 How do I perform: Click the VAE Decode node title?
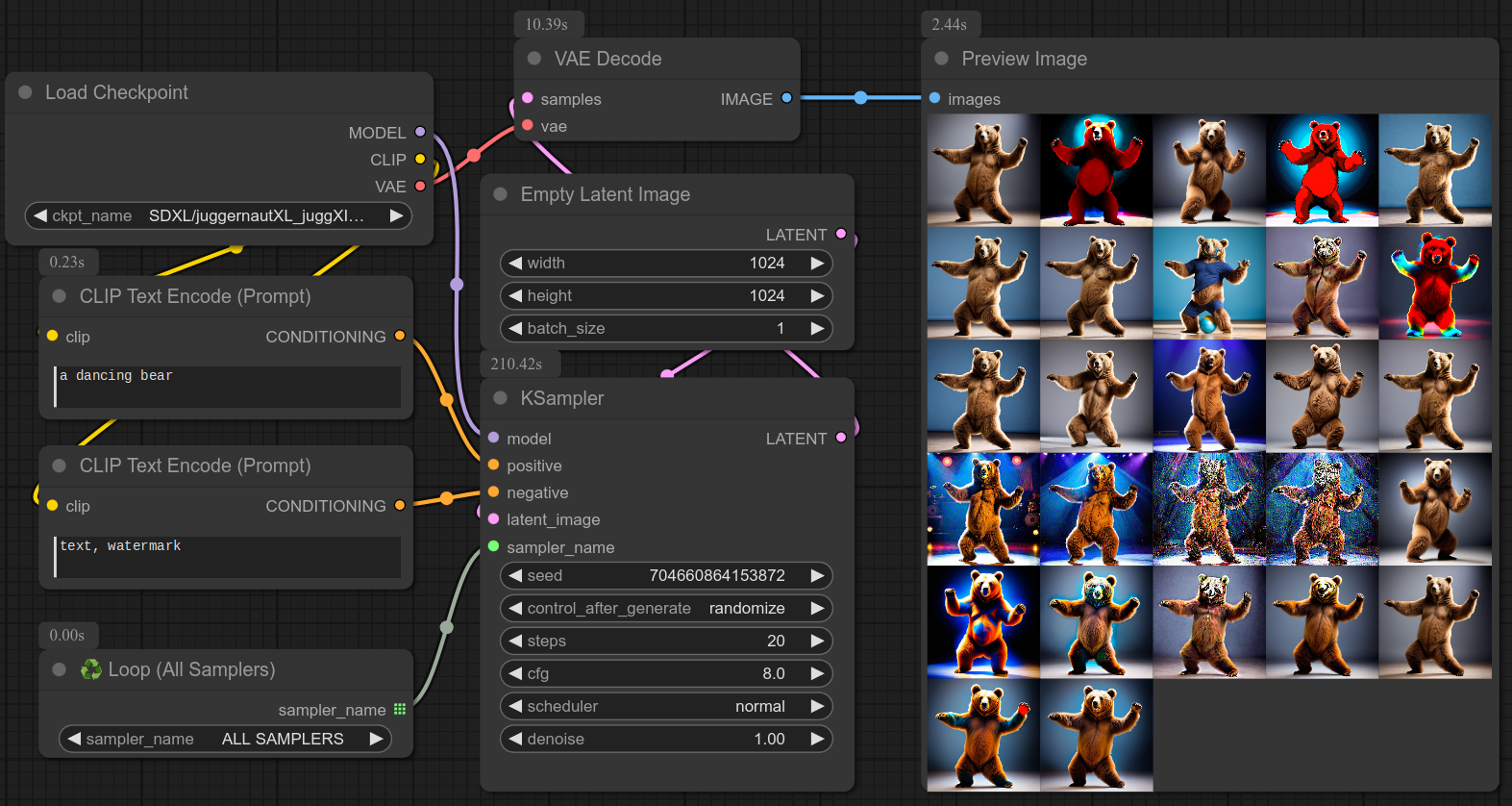(x=607, y=59)
